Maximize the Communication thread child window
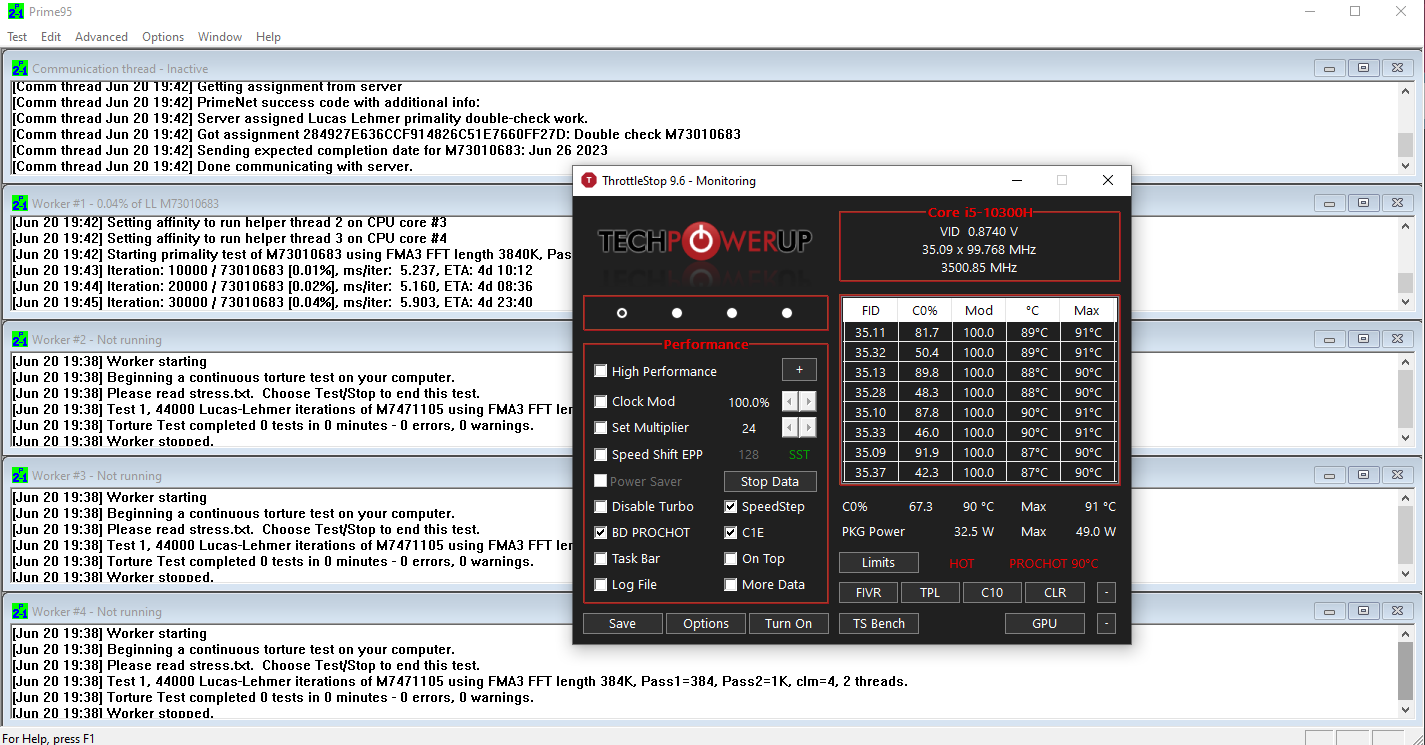This screenshot has height=745, width=1425. 1363,68
